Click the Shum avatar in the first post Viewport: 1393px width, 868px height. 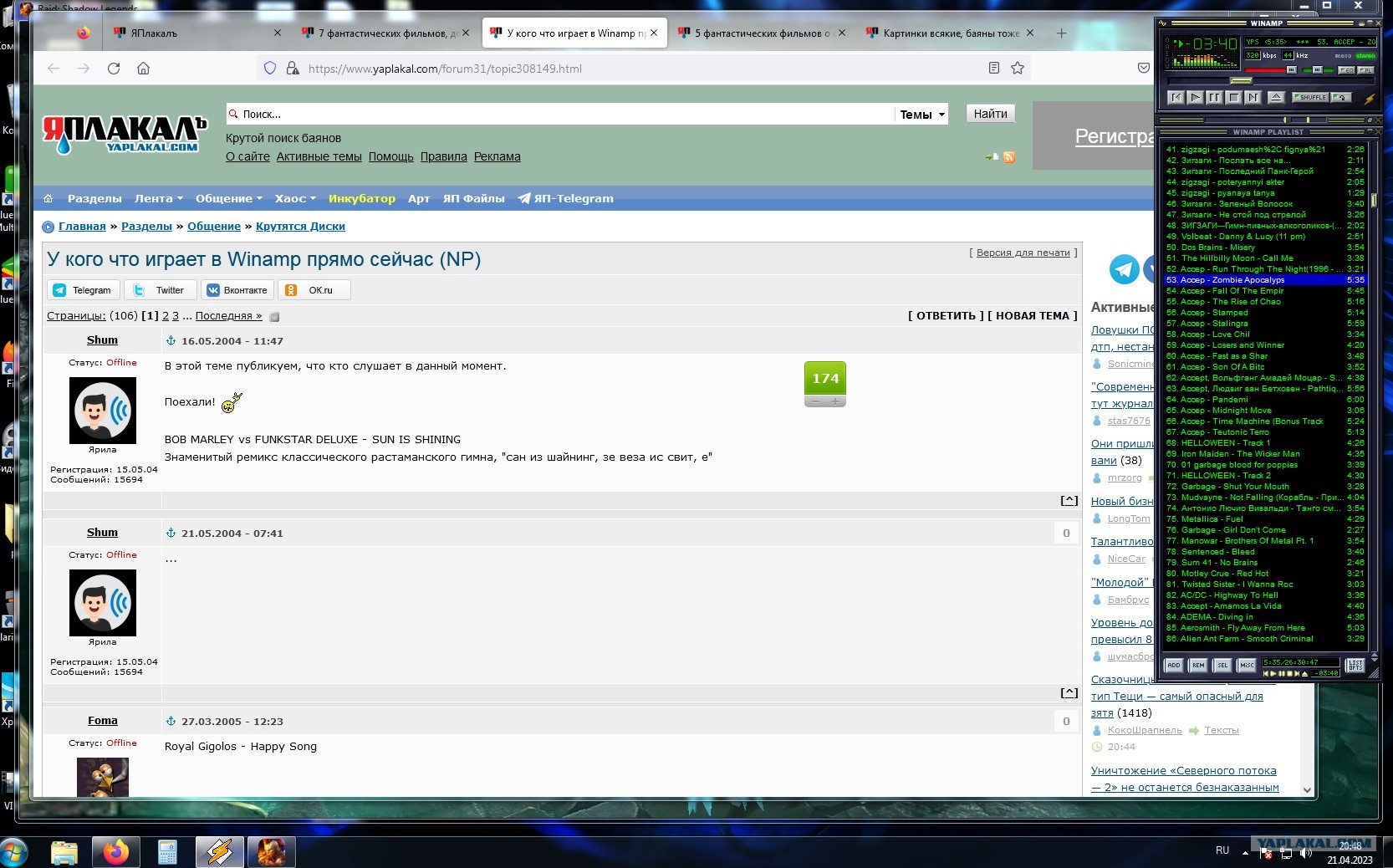pos(103,411)
